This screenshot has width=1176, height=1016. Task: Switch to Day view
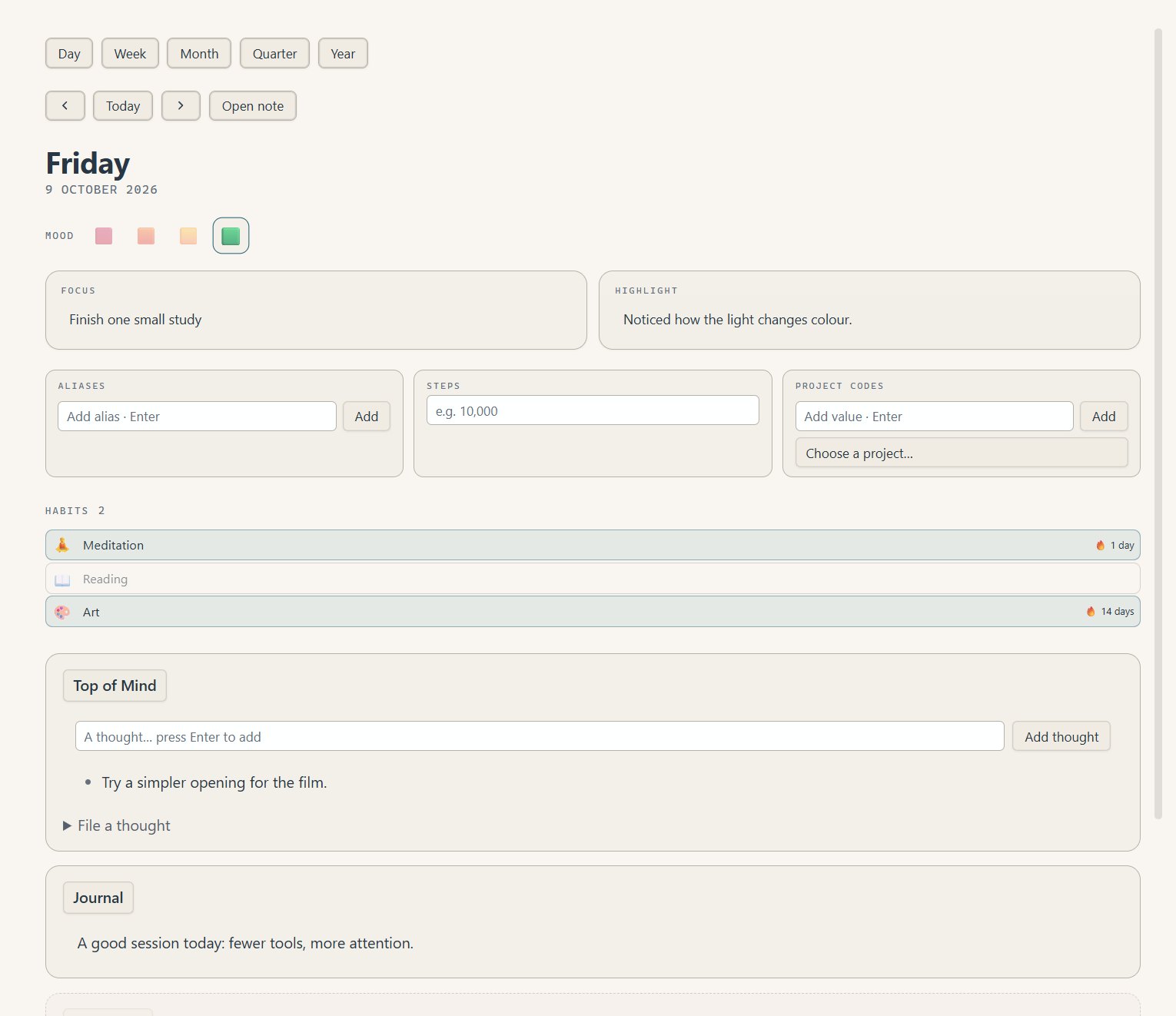coord(69,54)
